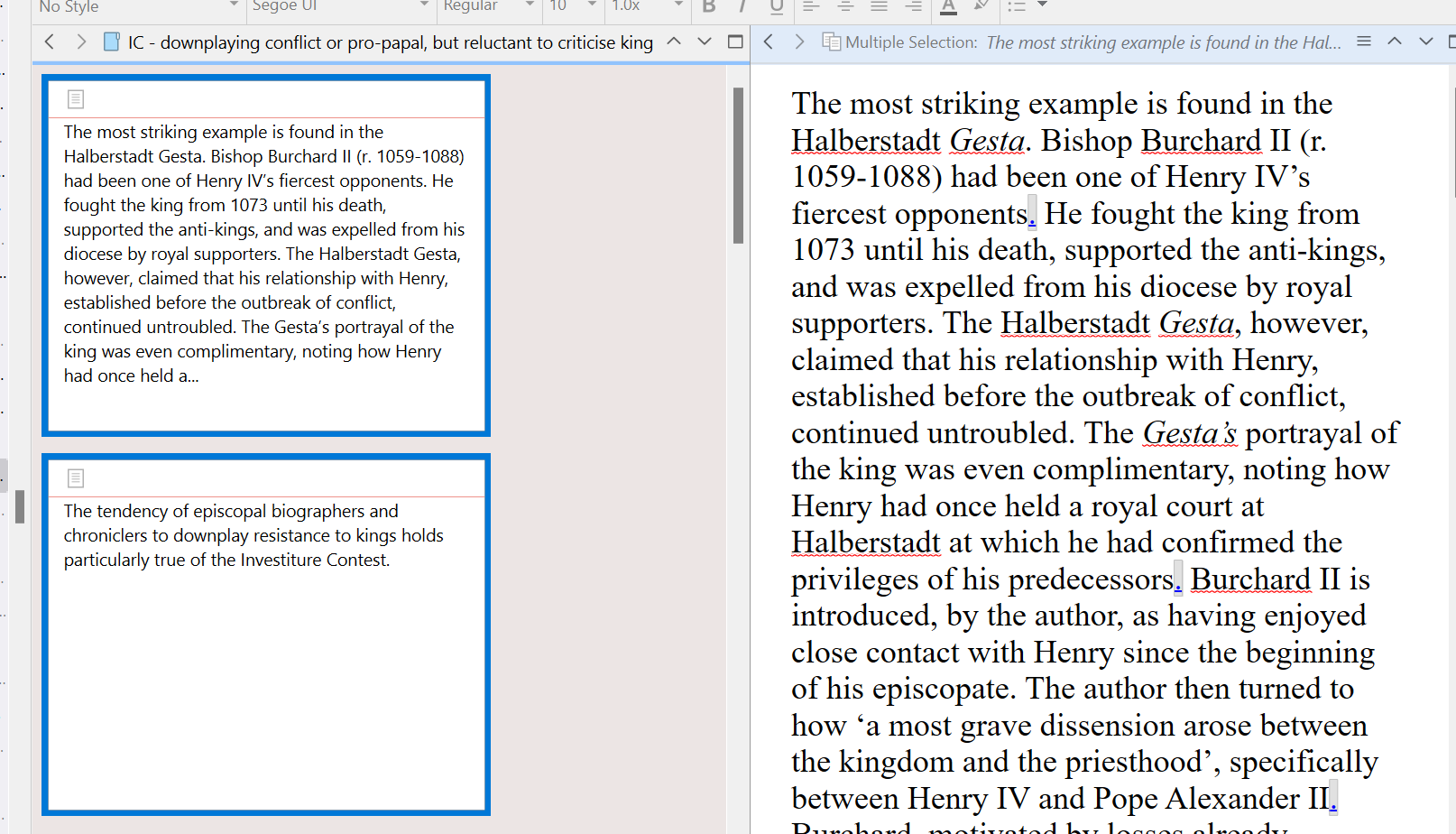This screenshot has height=834, width=1456.
Task: Go to next document in right editor
Action: (1426, 42)
